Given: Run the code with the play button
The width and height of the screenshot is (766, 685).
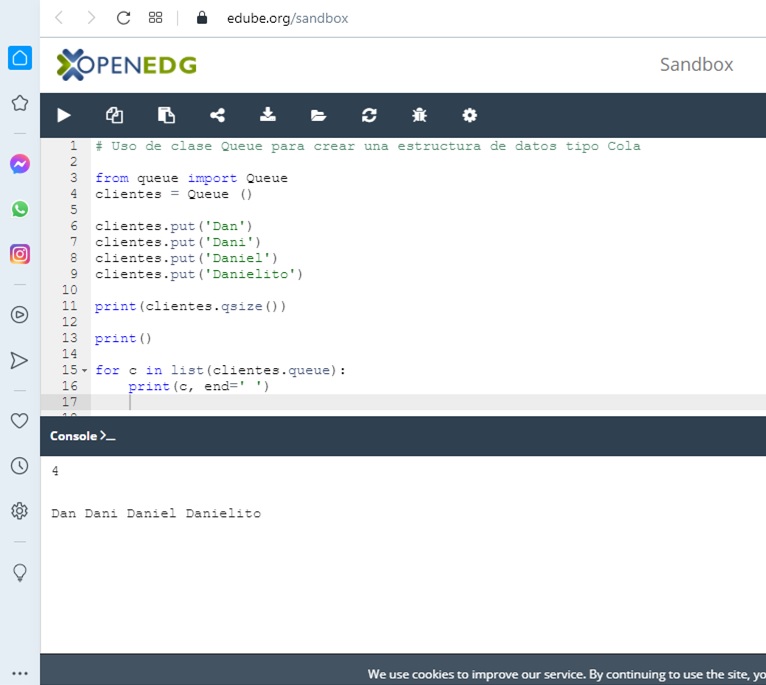Looking at the screenshot, I should [64, 115].
